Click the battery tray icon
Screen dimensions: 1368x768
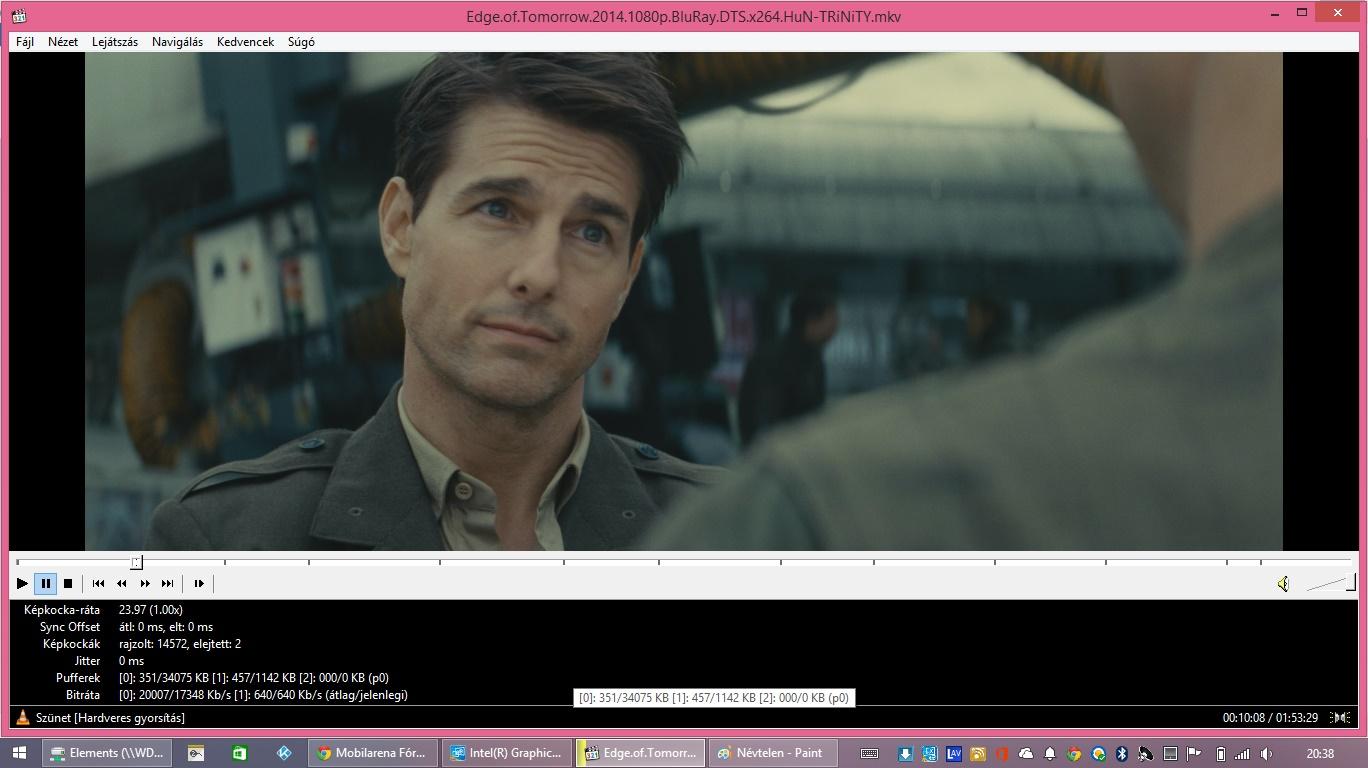click(x=1219, y=754)
